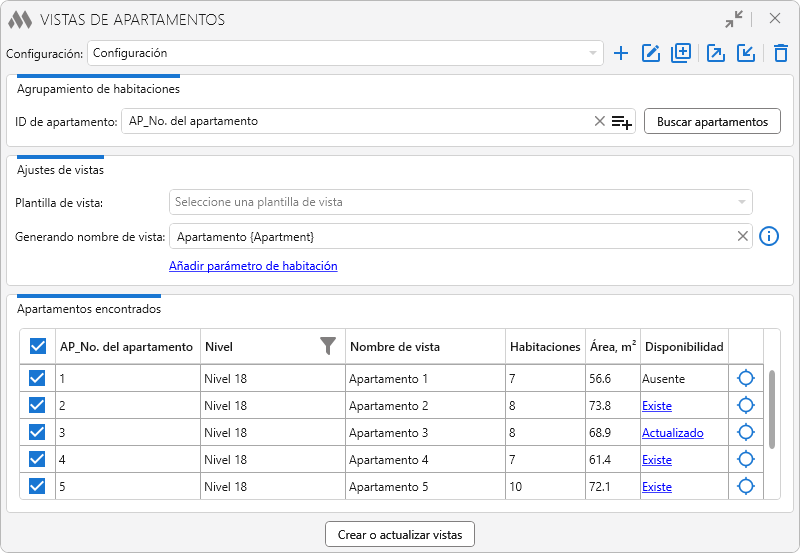Open Existe link for Apartamento 4
The width and height of the screenshot is (800, 553).
pyautogui.click(x=657, y=460)
